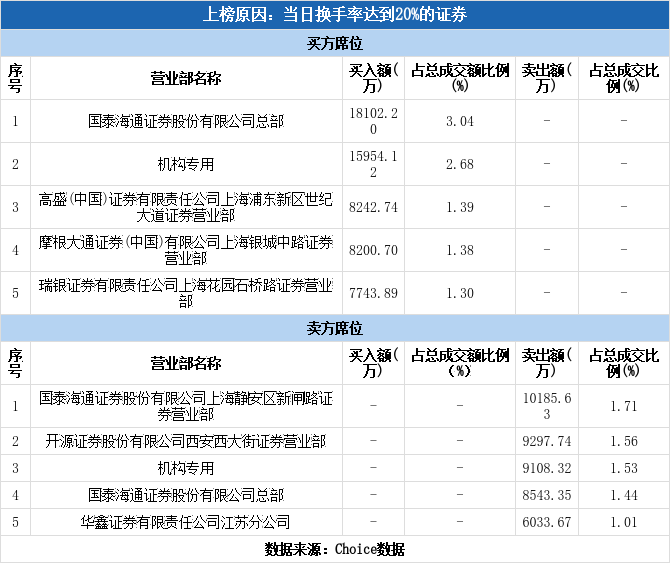The width and height of the screenshot is (670, 563).
Task: Click the sell amount 10185.63
Action: [547, 406]
